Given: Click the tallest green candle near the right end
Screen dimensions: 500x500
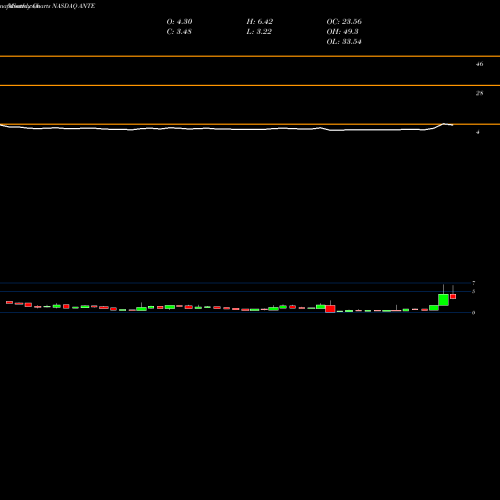Looking at the screenshot, I should pyautogui.click(x=443, y=300).
